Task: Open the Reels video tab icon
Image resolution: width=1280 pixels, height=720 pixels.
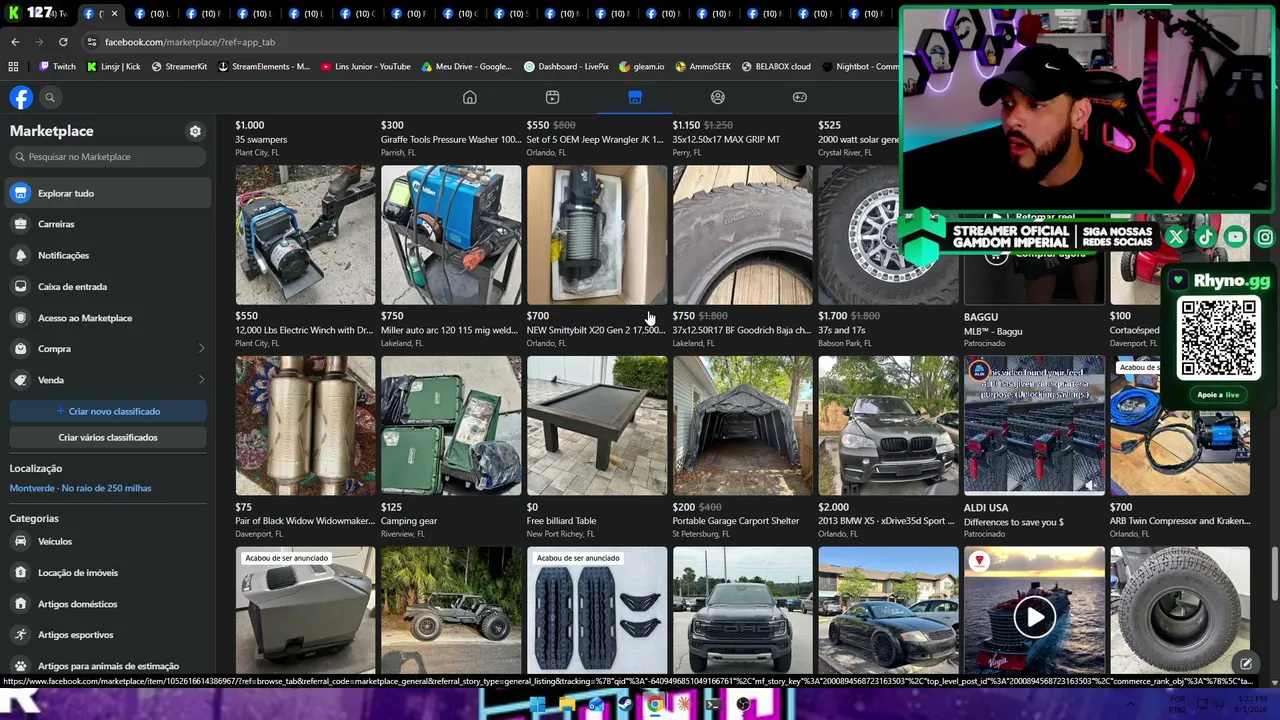Action: click(552, 97)
